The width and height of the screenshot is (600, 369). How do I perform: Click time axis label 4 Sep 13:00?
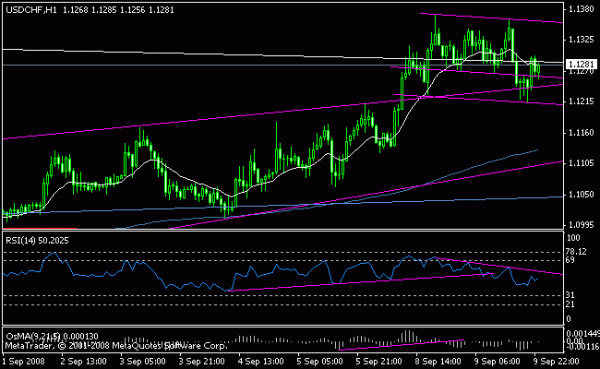point(261,361)
